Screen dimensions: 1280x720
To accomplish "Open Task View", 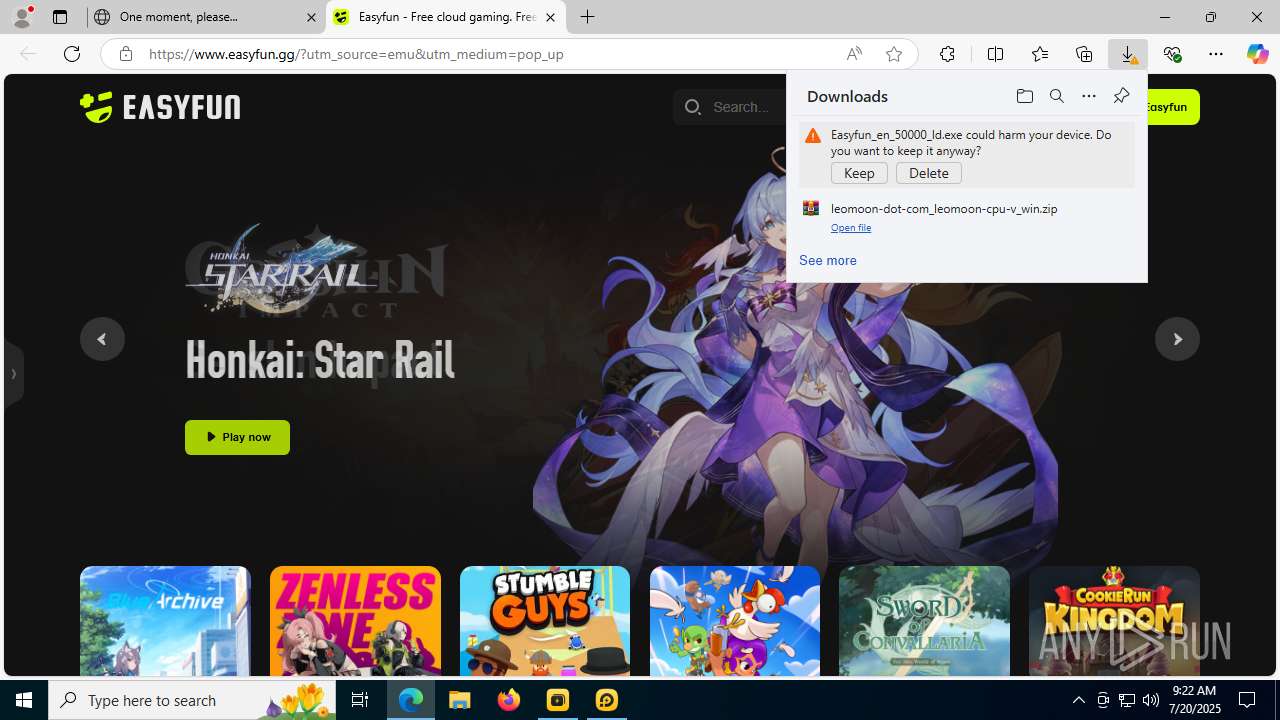I will click(x=360, y=700).
